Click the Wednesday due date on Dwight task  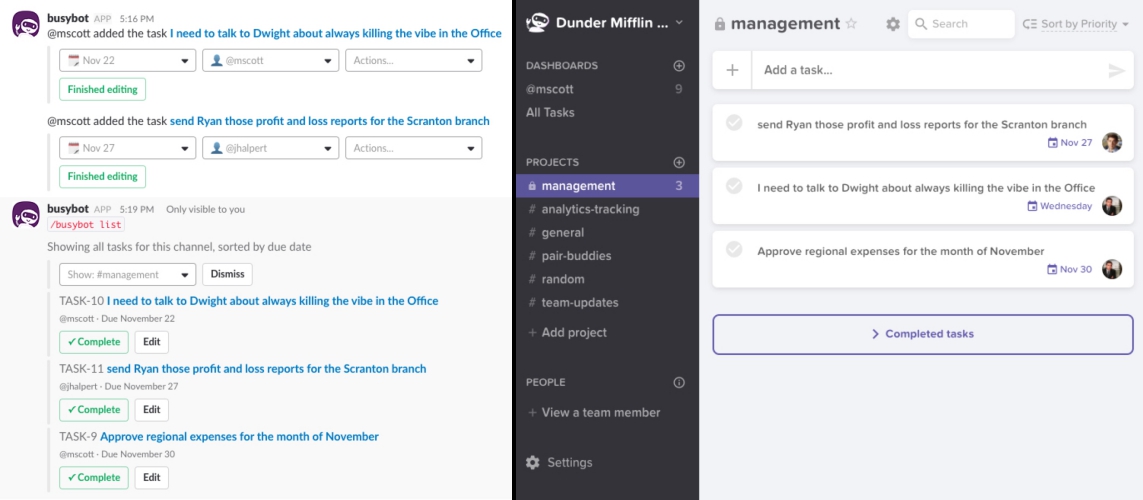1059,206
